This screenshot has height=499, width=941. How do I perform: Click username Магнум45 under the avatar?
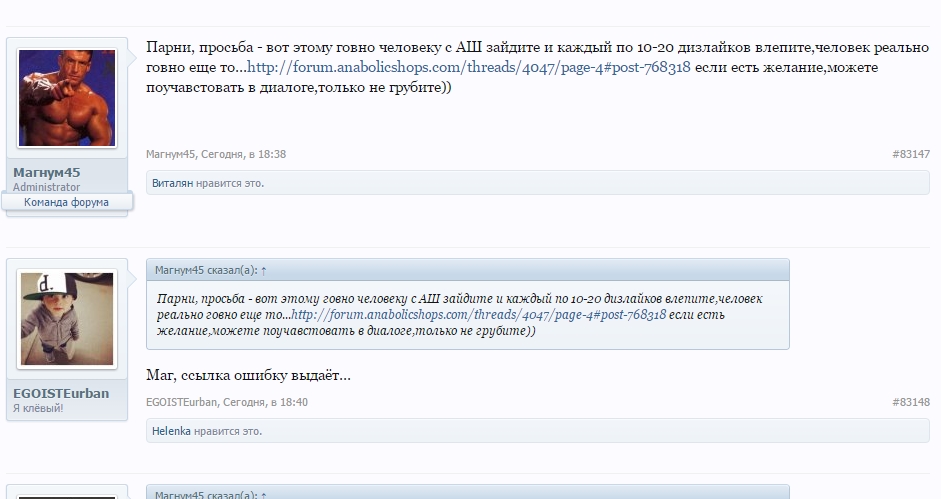47,172
